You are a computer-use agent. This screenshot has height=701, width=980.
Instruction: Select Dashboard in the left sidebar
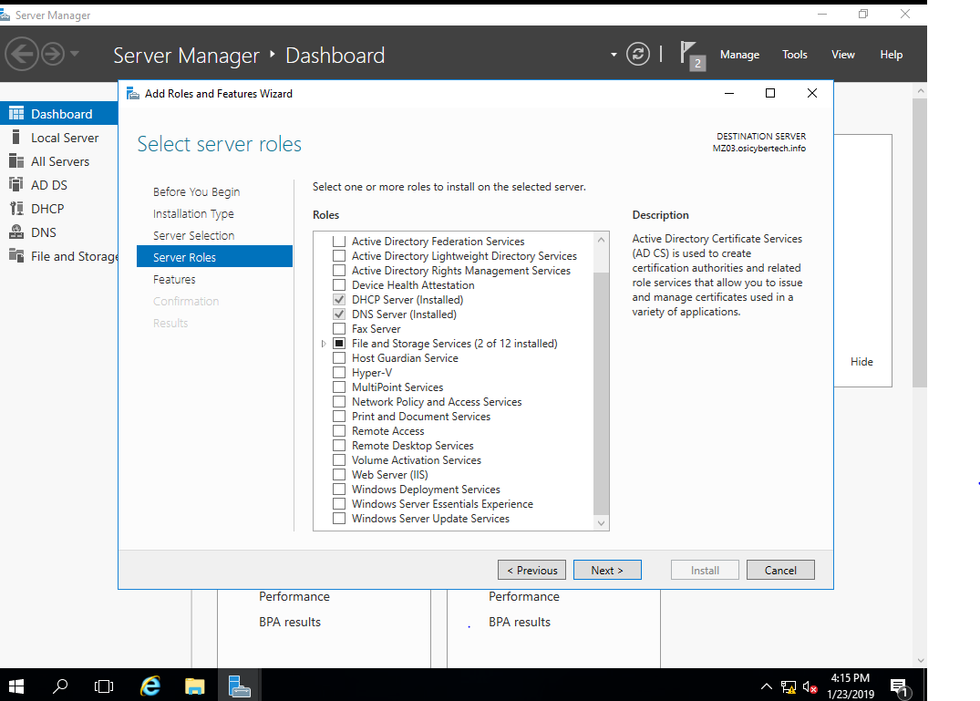click(x=59, y=114)
